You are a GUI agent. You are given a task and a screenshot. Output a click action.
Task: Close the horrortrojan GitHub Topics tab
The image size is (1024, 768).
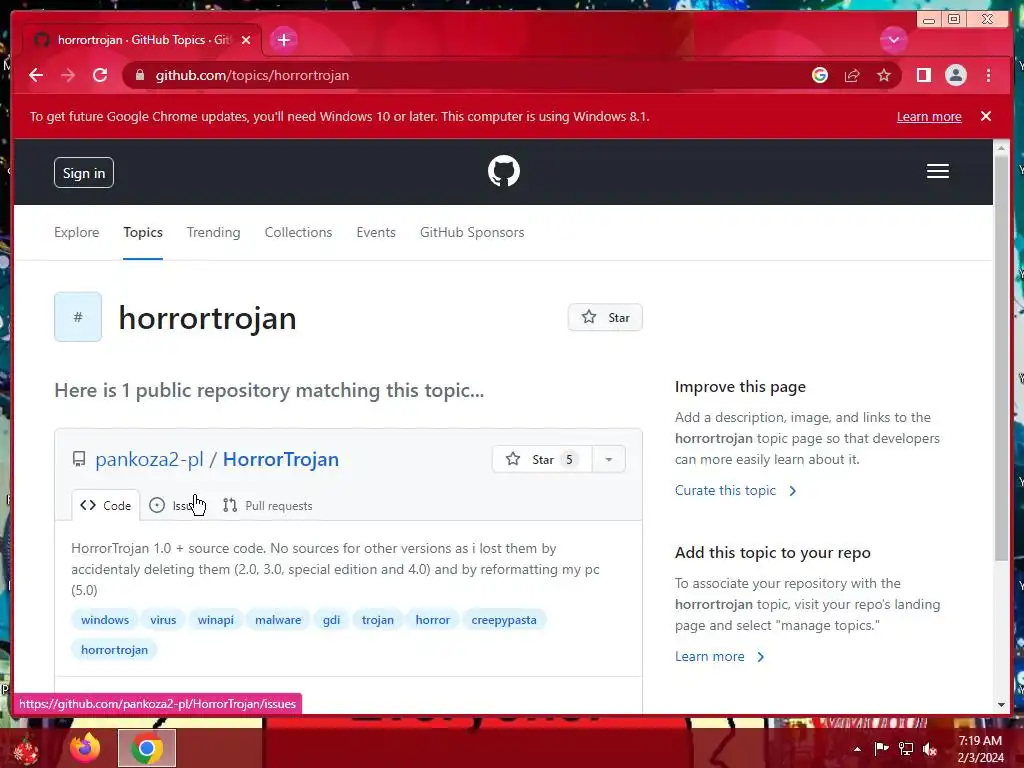point(246,40)
